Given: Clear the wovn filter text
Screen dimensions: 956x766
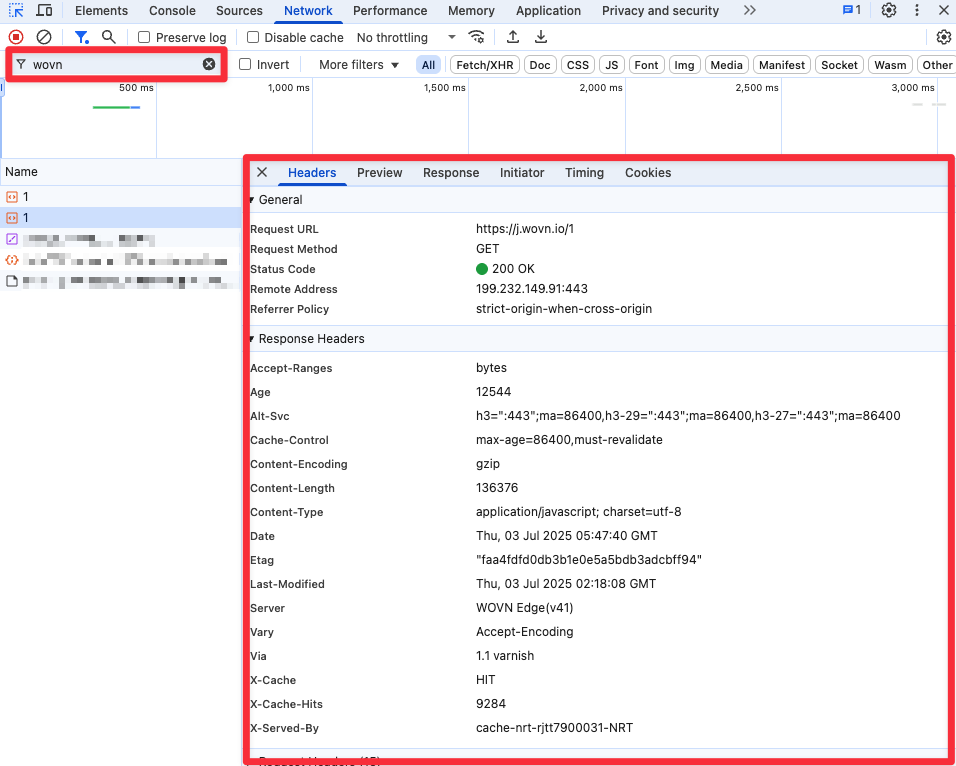Looking at the screenshot, I should [209, 64].
